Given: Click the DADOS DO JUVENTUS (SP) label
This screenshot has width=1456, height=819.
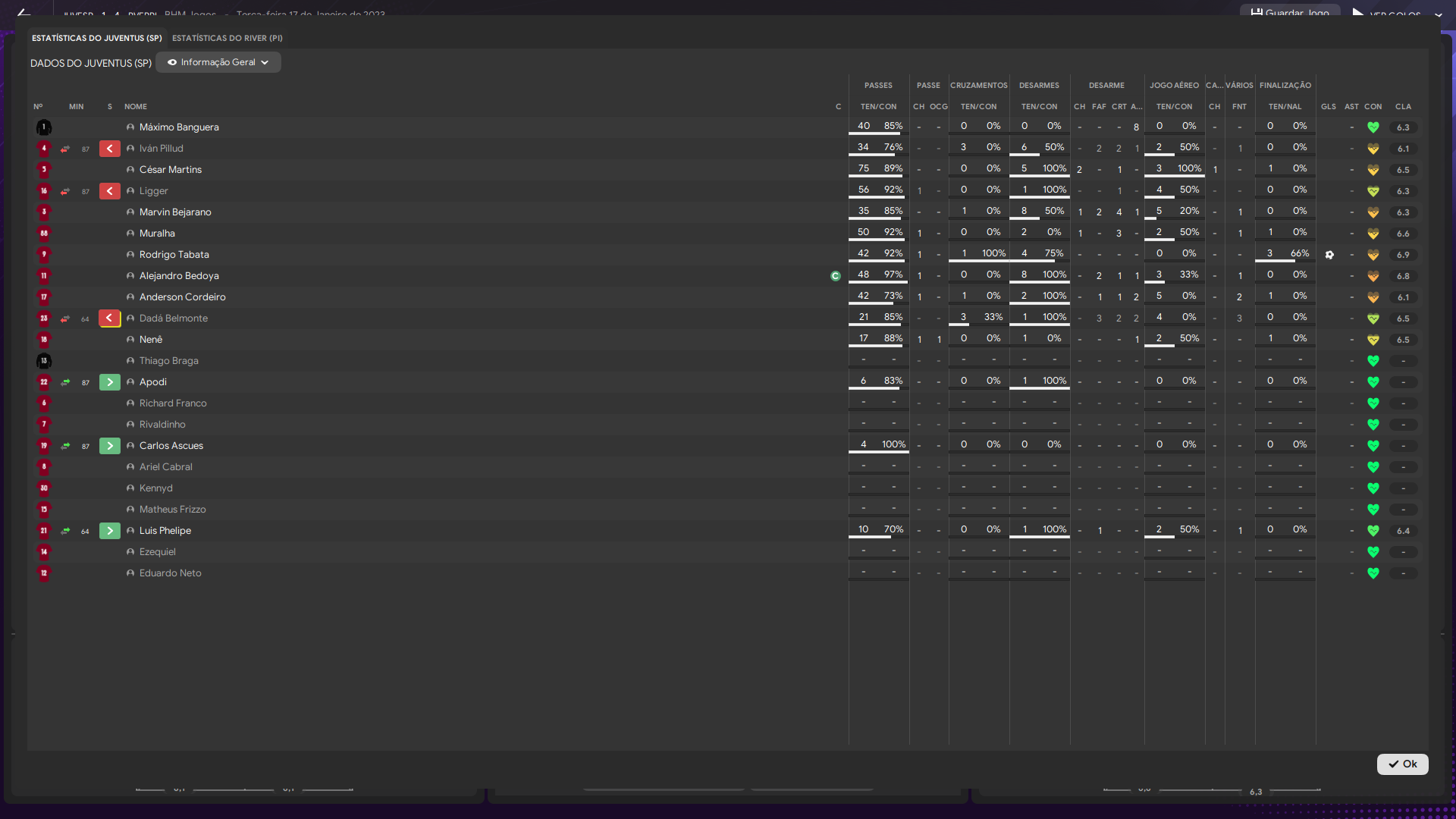Looking at the screenshot, I should click(x=91, y=63).
